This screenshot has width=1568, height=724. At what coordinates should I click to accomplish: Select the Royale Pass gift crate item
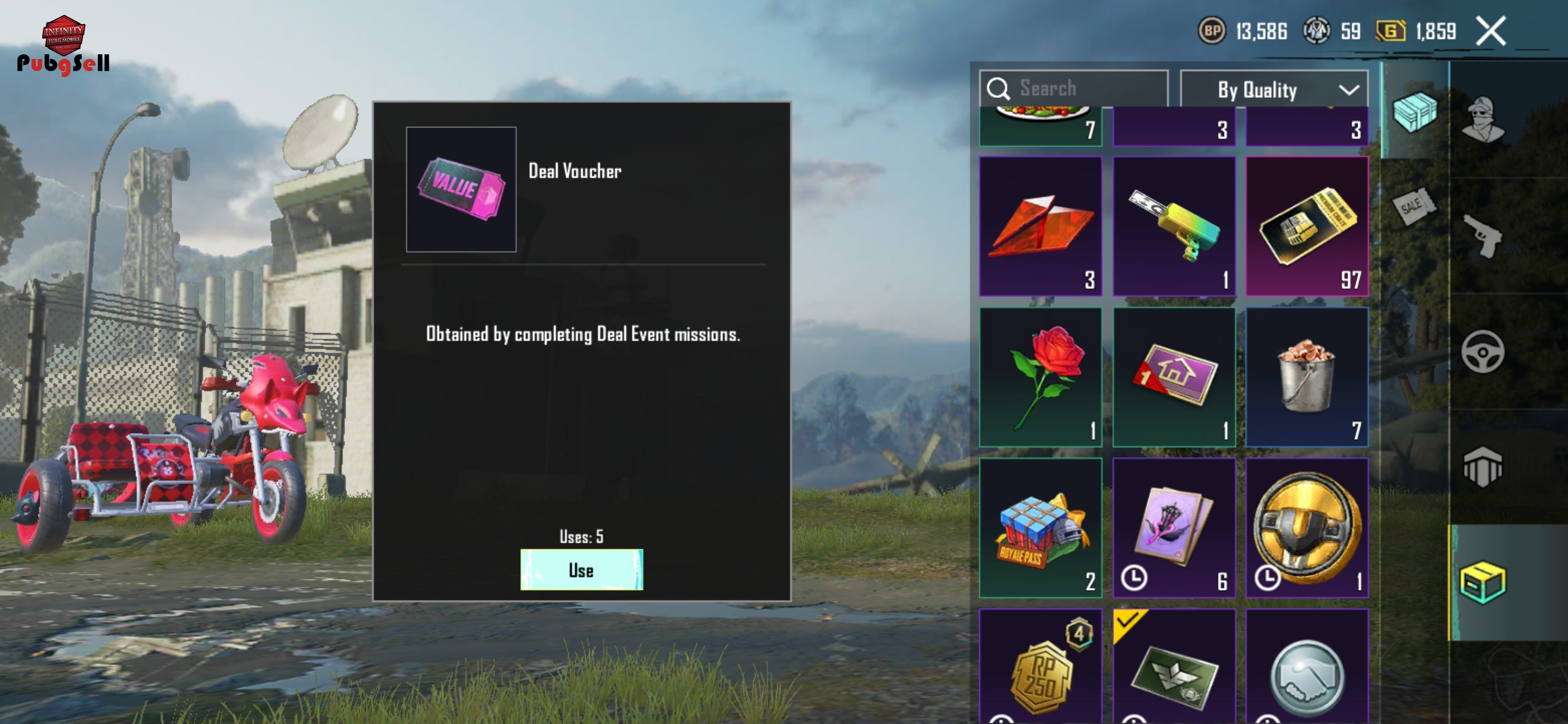coord(1041,528)
